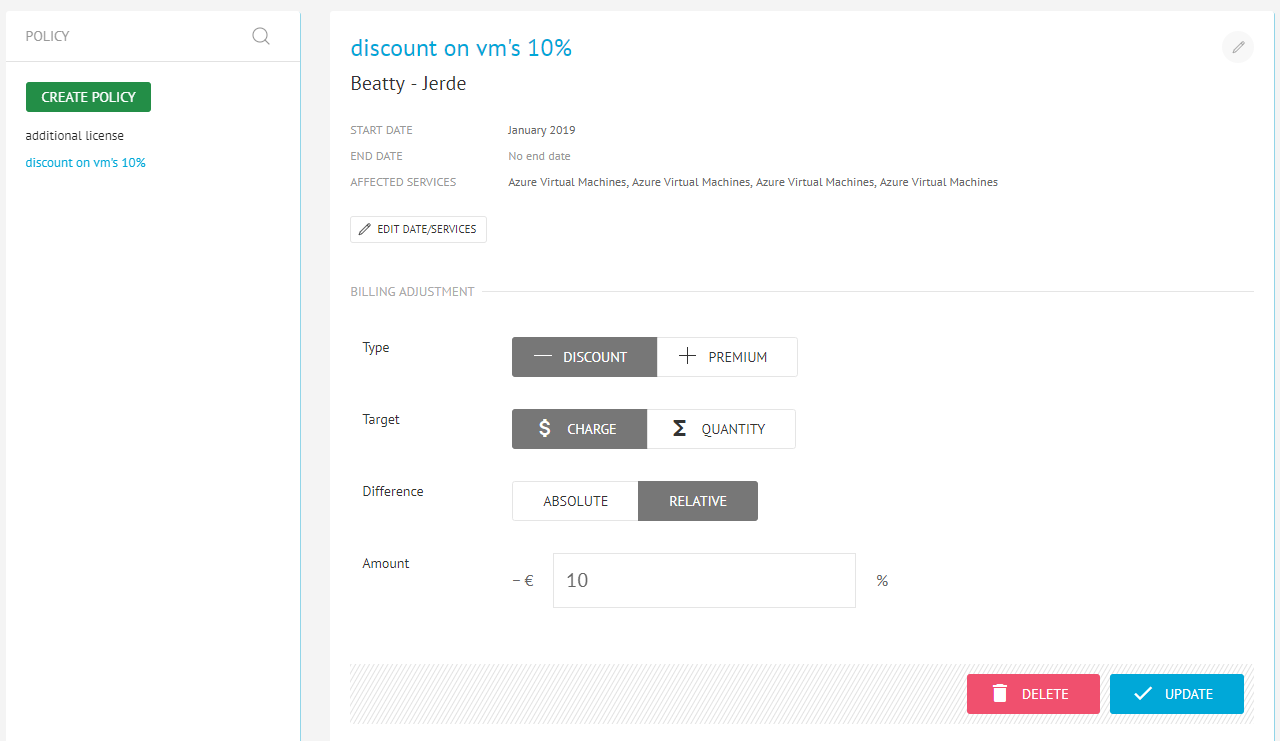Click the Update button label
Screen dimensions: 1280x741
point(1189,694)
